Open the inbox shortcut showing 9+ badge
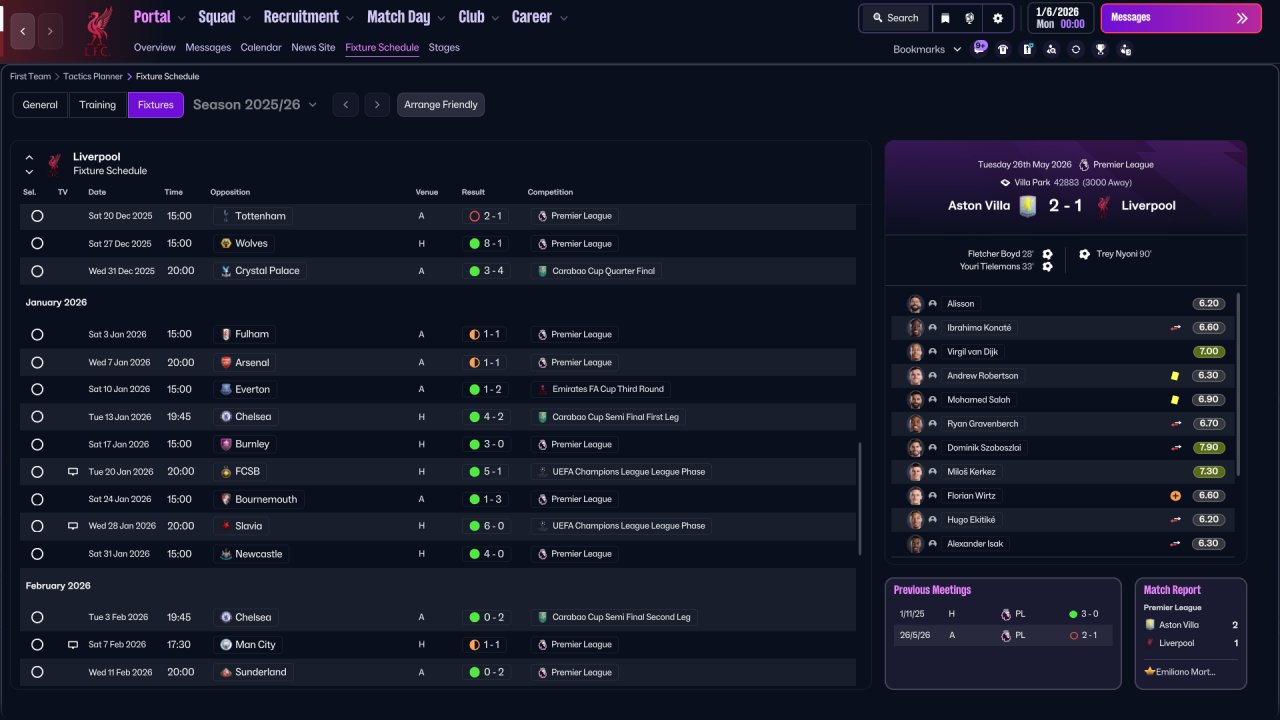Screen dimensions: 1280x720 [980, 48]
